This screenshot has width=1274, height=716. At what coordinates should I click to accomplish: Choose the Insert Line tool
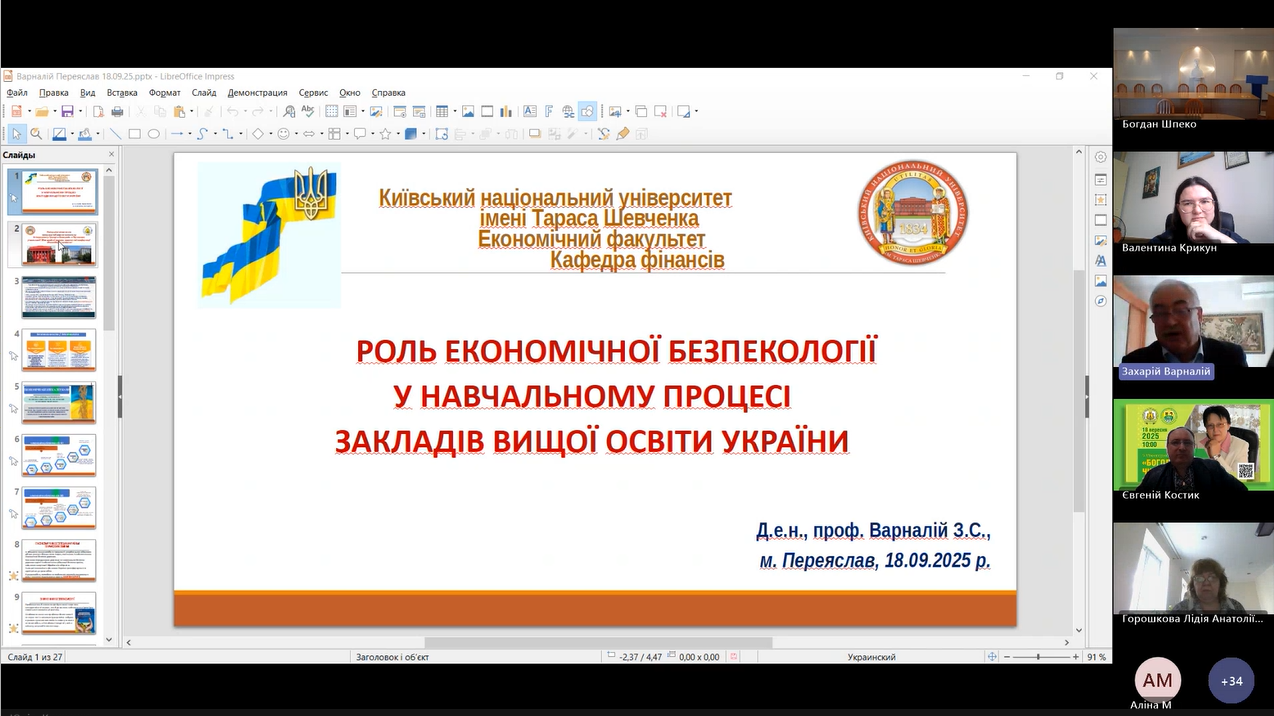[x=115, y=134]
